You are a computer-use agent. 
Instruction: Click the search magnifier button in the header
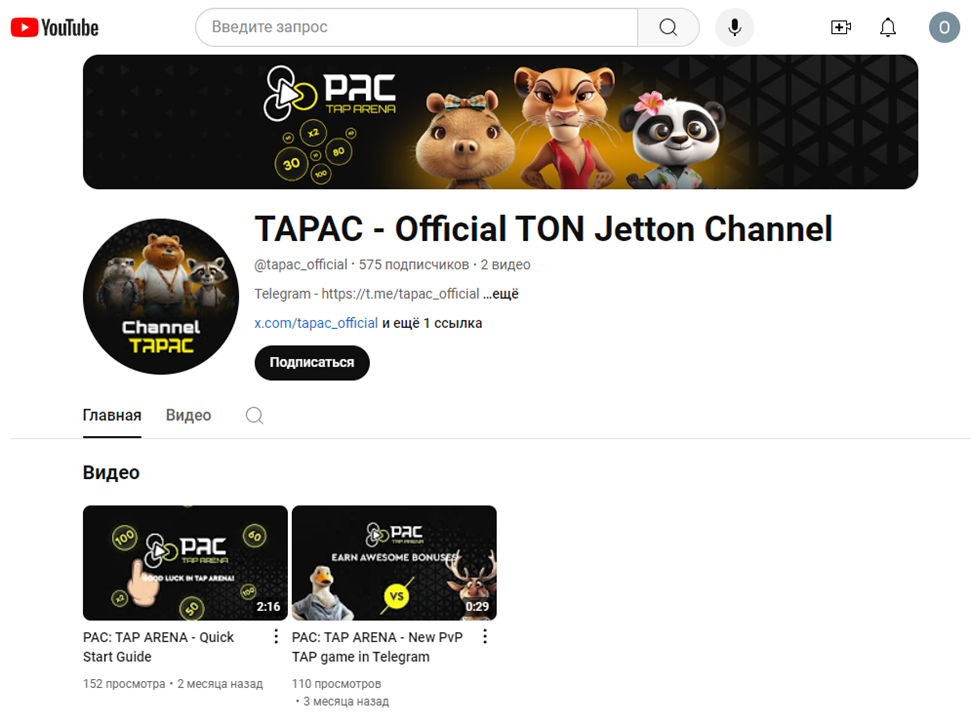click(x=668, y=27)
